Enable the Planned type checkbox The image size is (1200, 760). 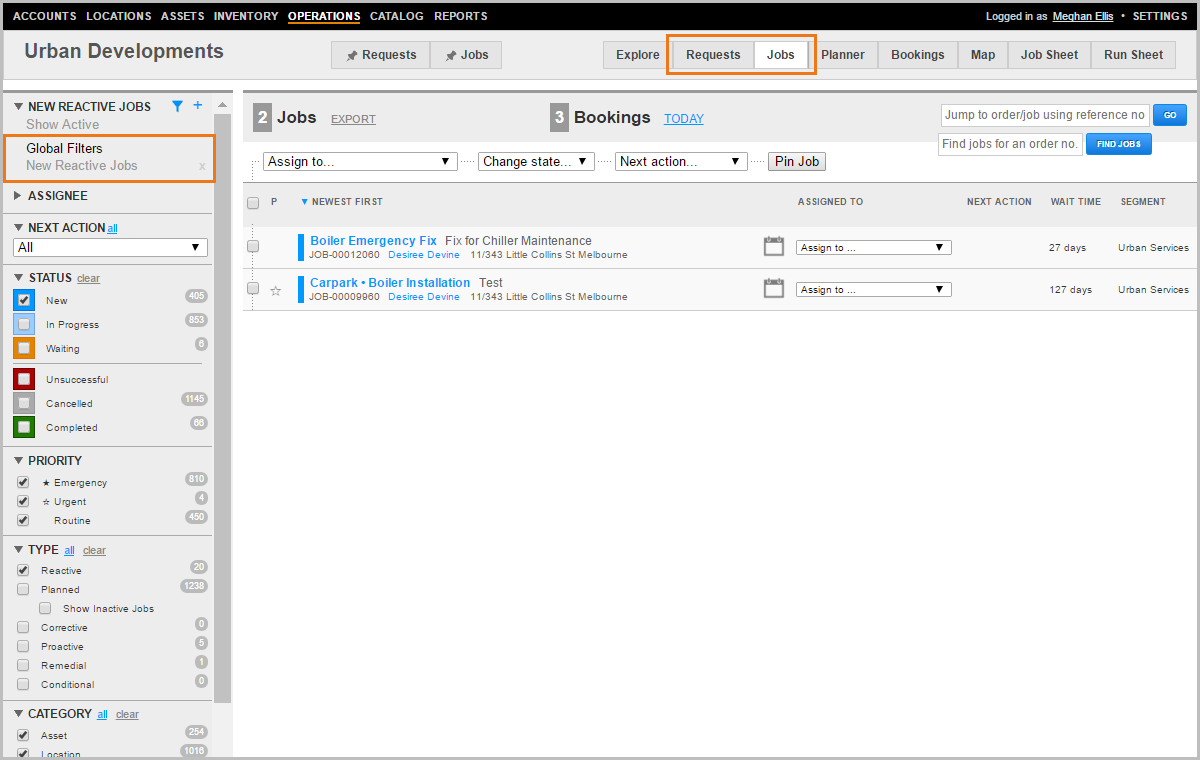23,589
